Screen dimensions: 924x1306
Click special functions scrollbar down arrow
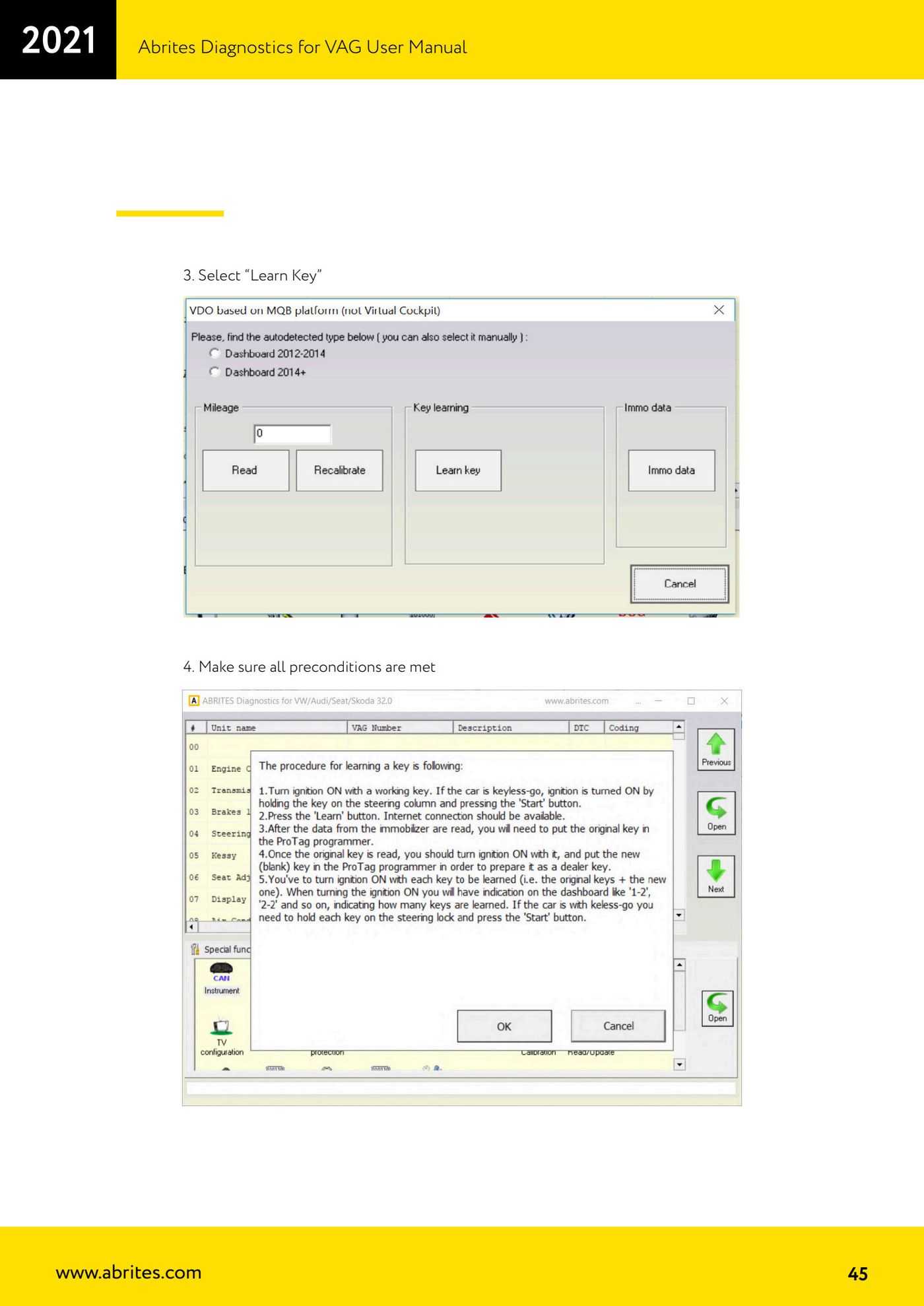pyautogui.click(x=680, y=1064)
